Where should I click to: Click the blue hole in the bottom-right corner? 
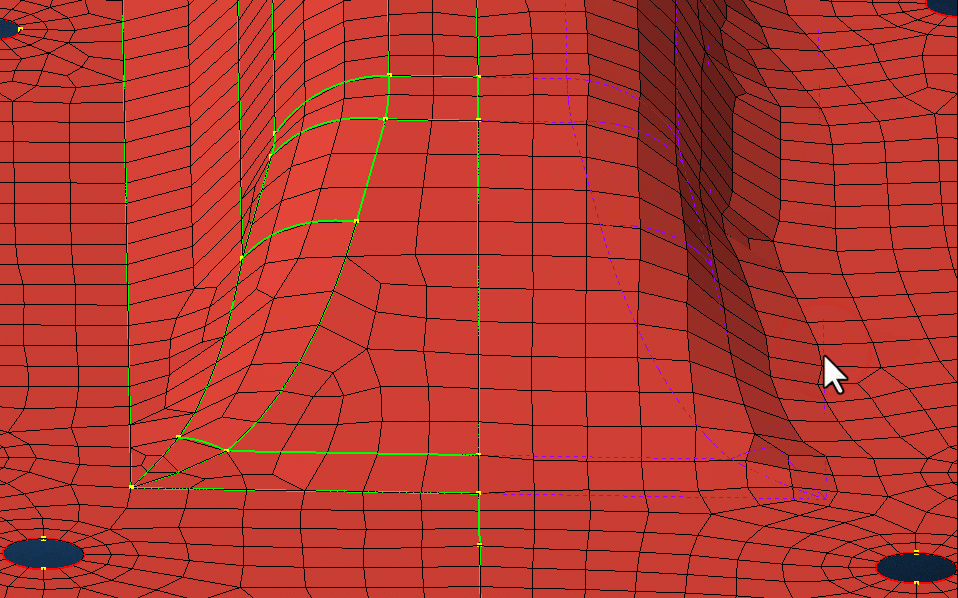(916, 567)
